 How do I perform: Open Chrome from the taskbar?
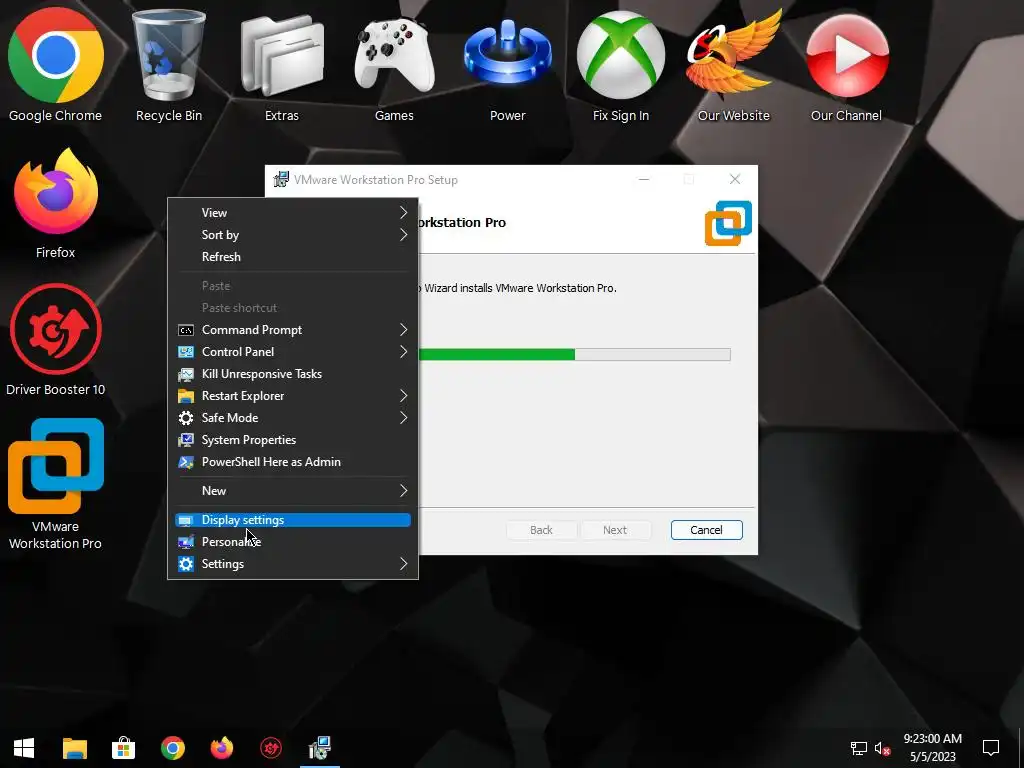(172, 748)
